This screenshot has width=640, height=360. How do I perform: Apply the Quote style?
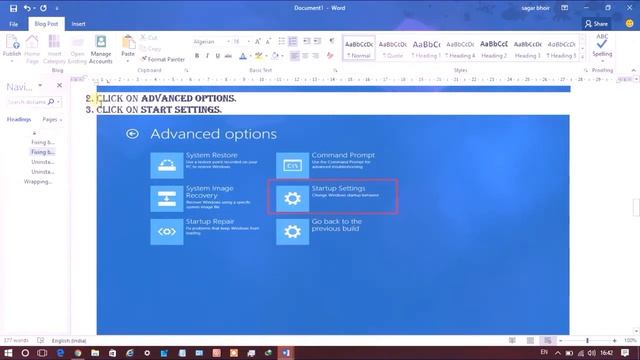392,48
